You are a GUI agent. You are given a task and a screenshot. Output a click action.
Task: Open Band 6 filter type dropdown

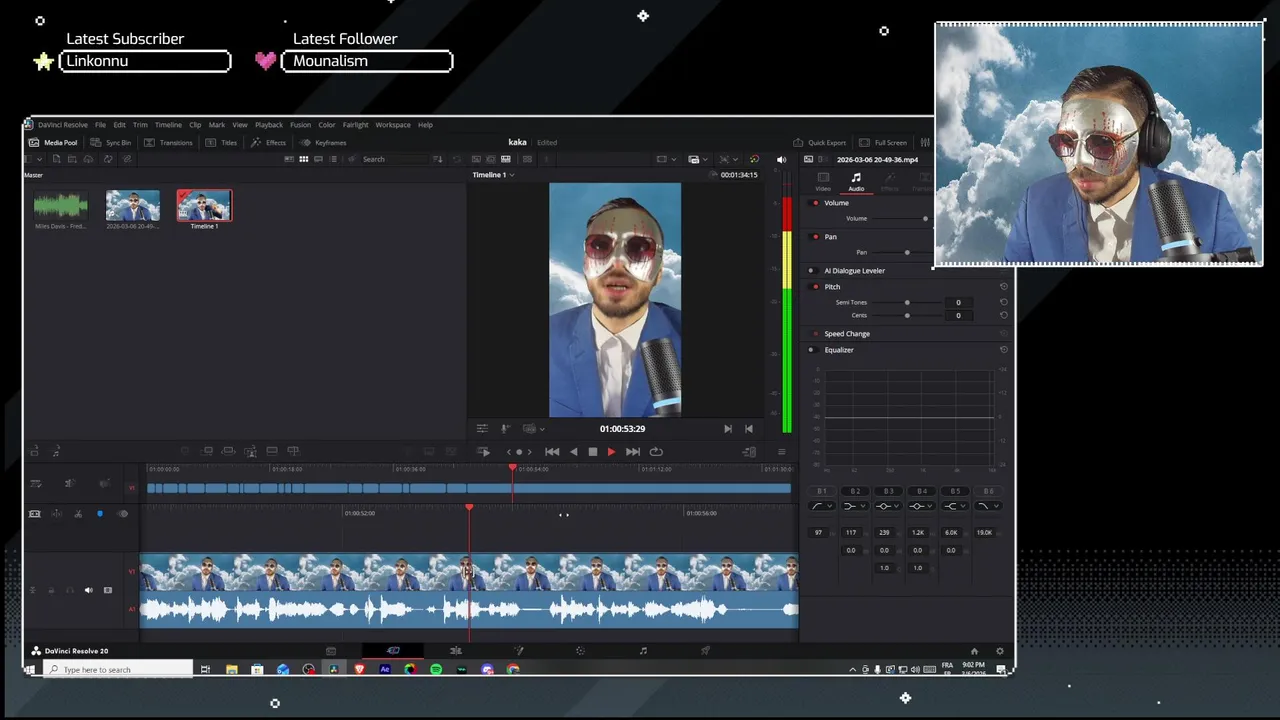pos(987,506)
